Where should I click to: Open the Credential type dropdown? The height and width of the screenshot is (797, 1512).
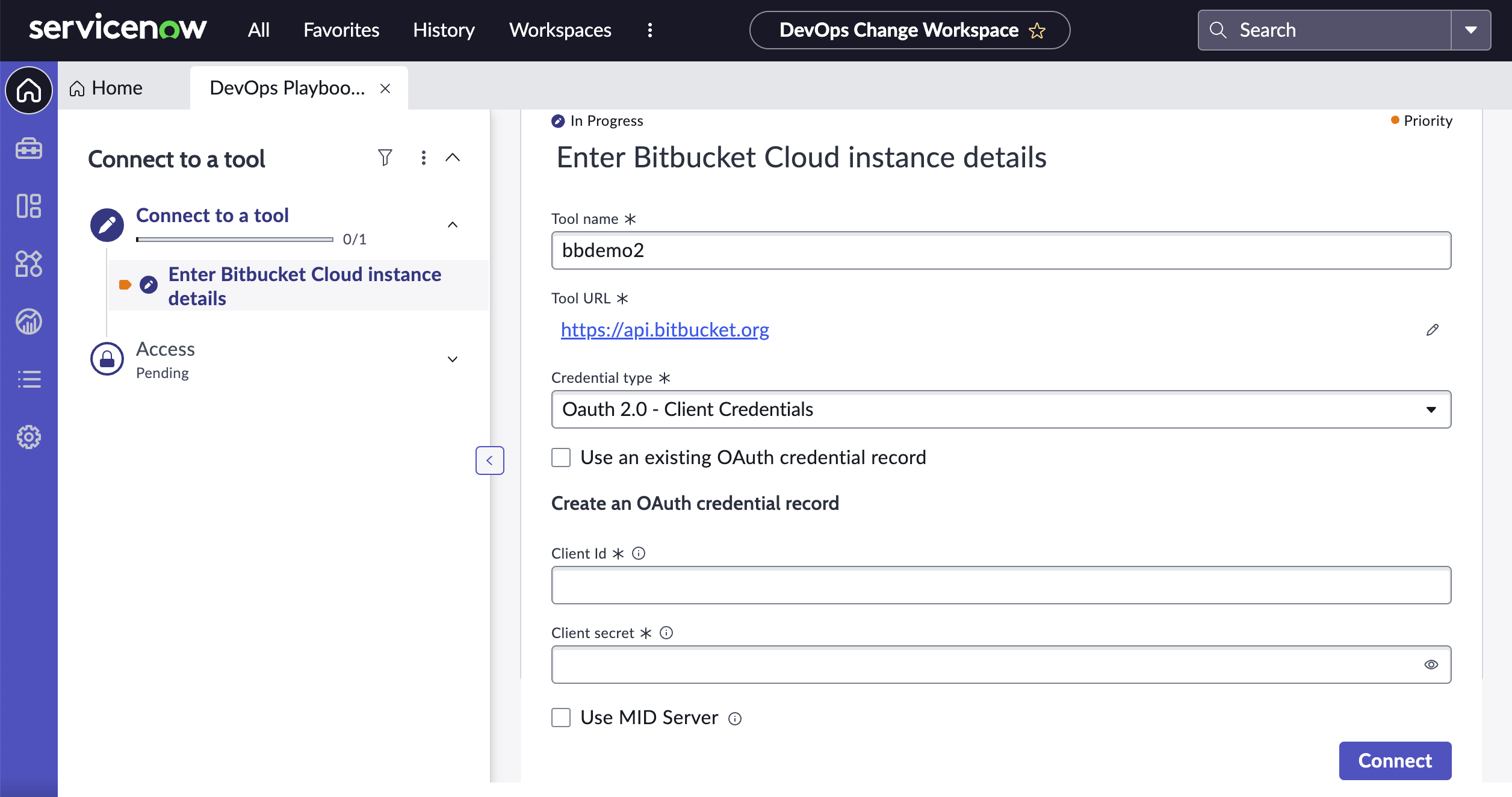1001,409
